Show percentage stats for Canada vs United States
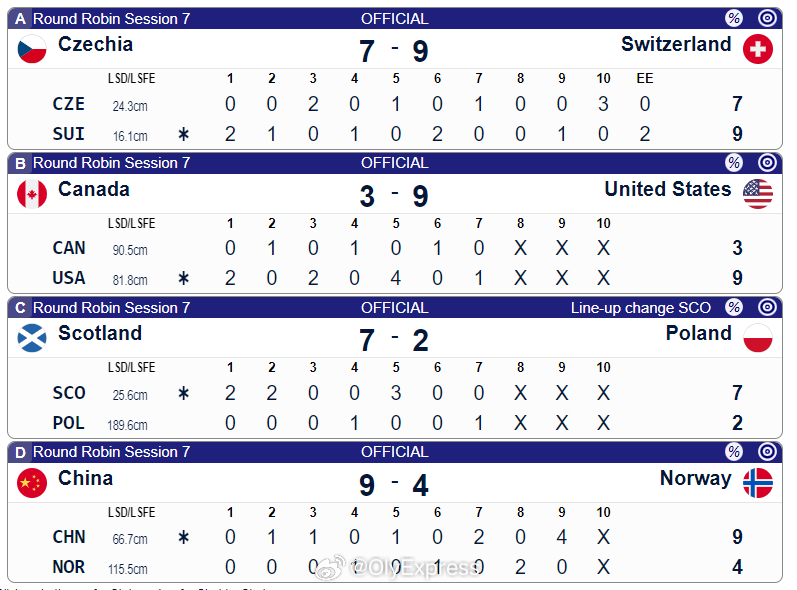 (733, 163)
